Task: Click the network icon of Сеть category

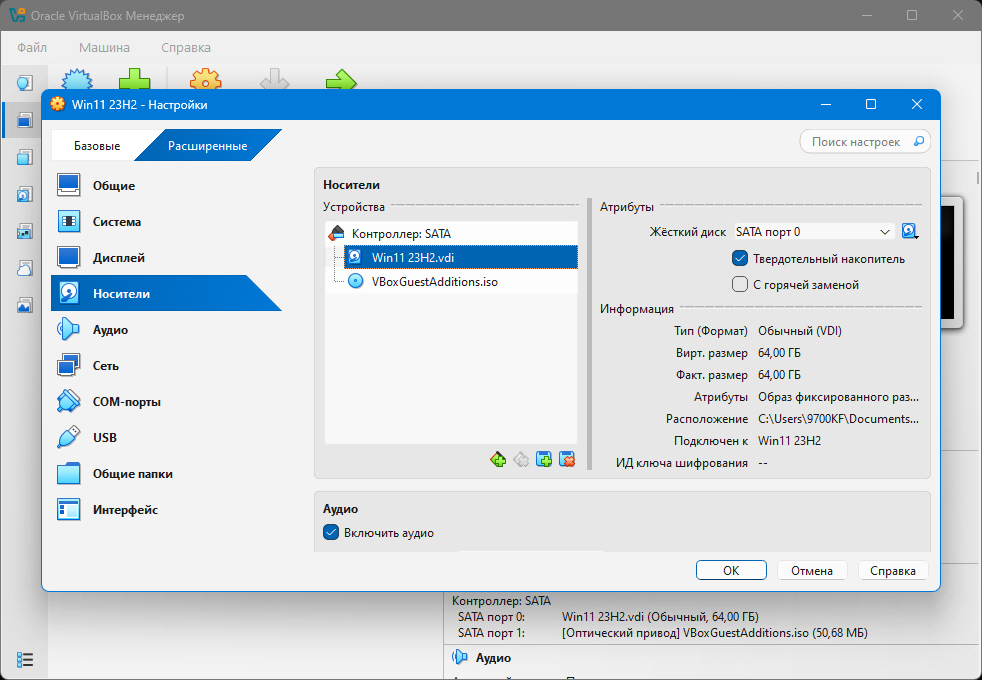Action: 69,366
